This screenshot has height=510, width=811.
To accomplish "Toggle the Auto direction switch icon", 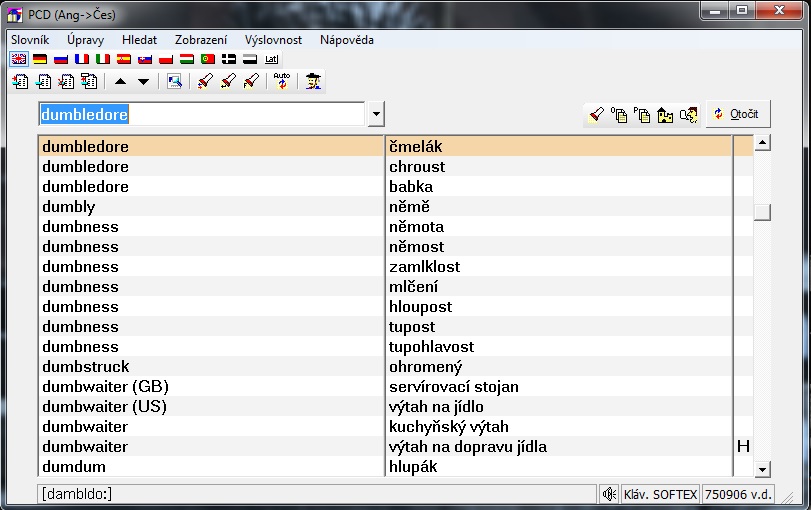I will pyautogui.click(x=282, y=81).
